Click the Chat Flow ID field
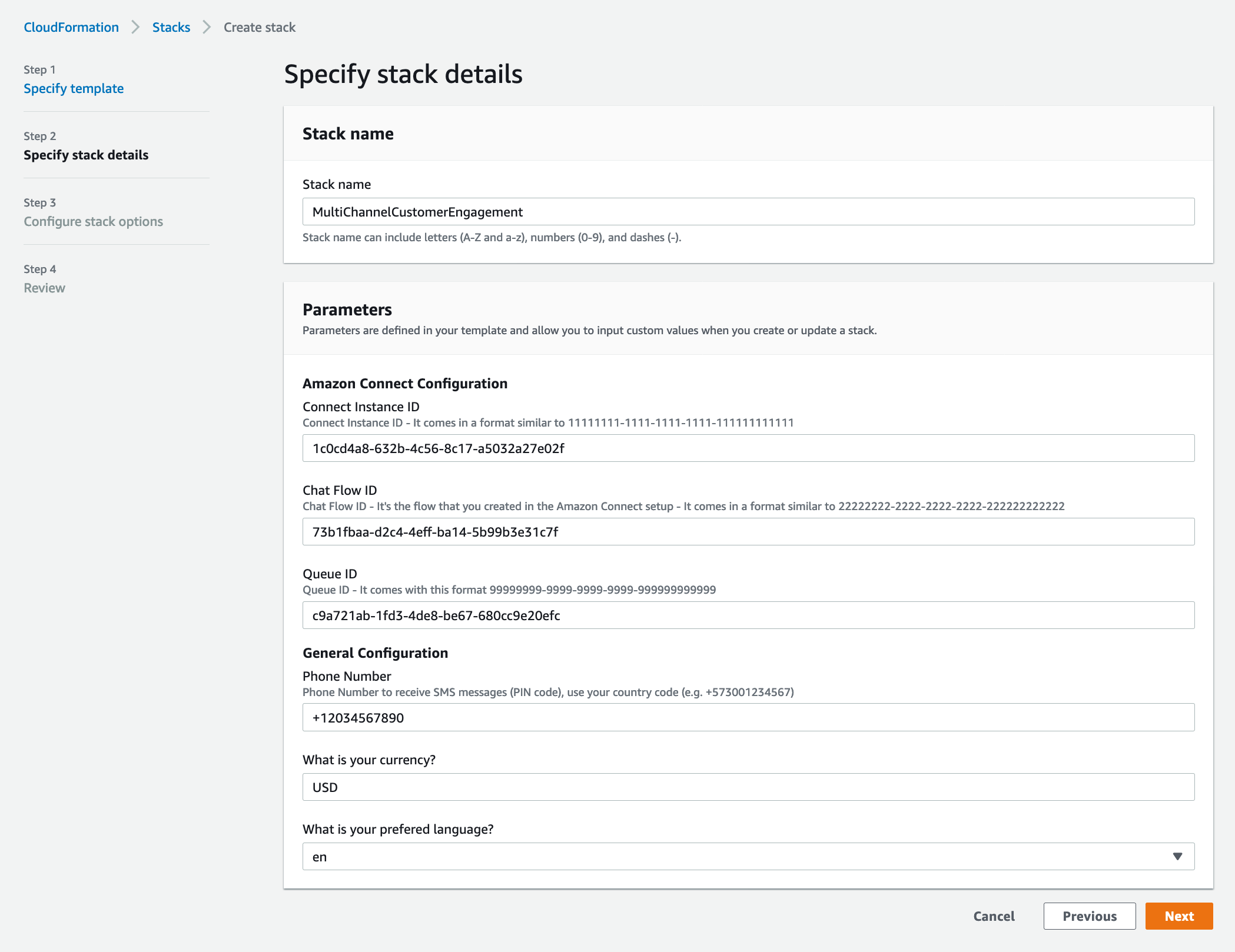Image resolution: width=1235 pixels, height=952 pixels. pyautogui.click(x=748, y=532)
